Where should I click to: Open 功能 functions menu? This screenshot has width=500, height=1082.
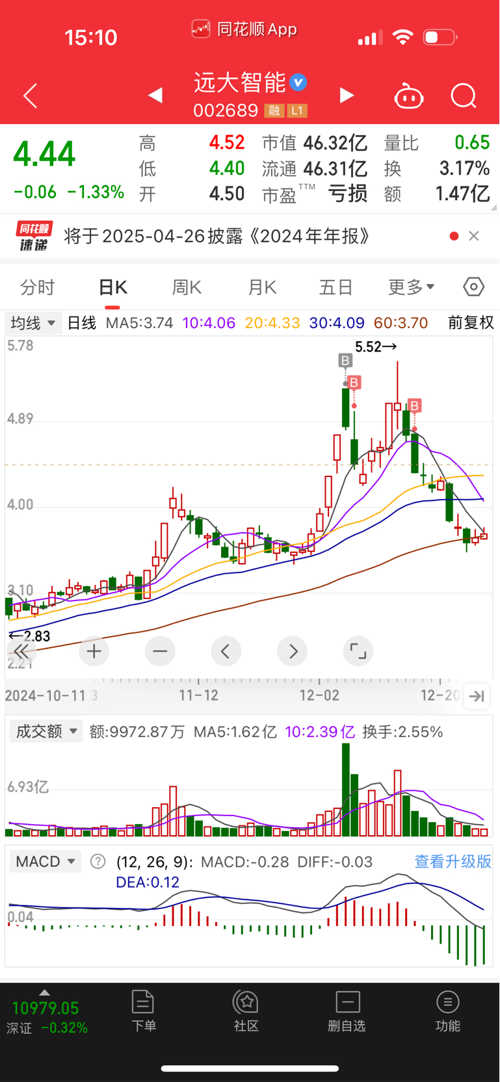(448, 1012)
